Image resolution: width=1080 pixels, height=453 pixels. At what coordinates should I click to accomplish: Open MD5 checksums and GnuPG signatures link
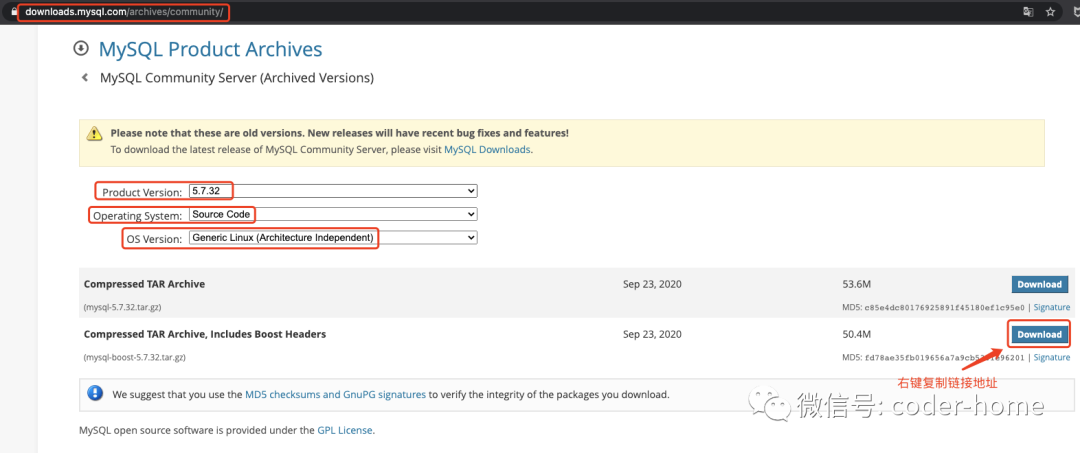click(335, 395)
